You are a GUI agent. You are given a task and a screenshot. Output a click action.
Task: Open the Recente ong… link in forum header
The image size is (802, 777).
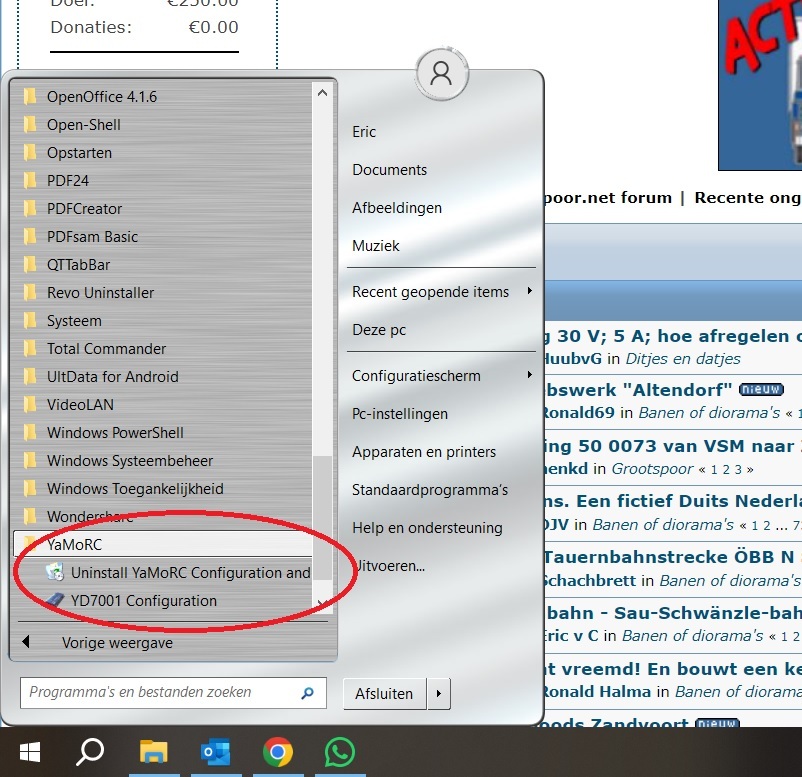click(x=748, y=198)
